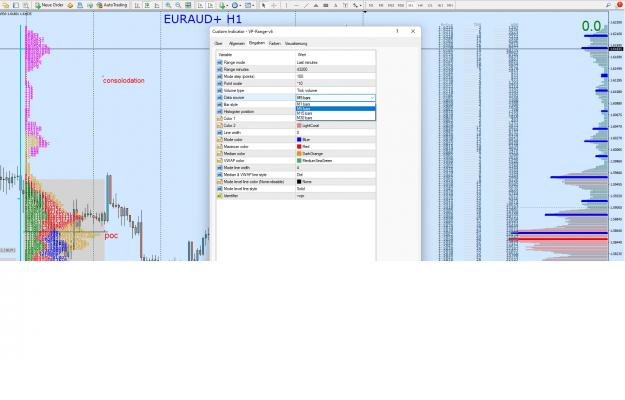This screenshot has height=400, width=625.
Task: Toggle the AutoTrading button
Action: (112, 5)
